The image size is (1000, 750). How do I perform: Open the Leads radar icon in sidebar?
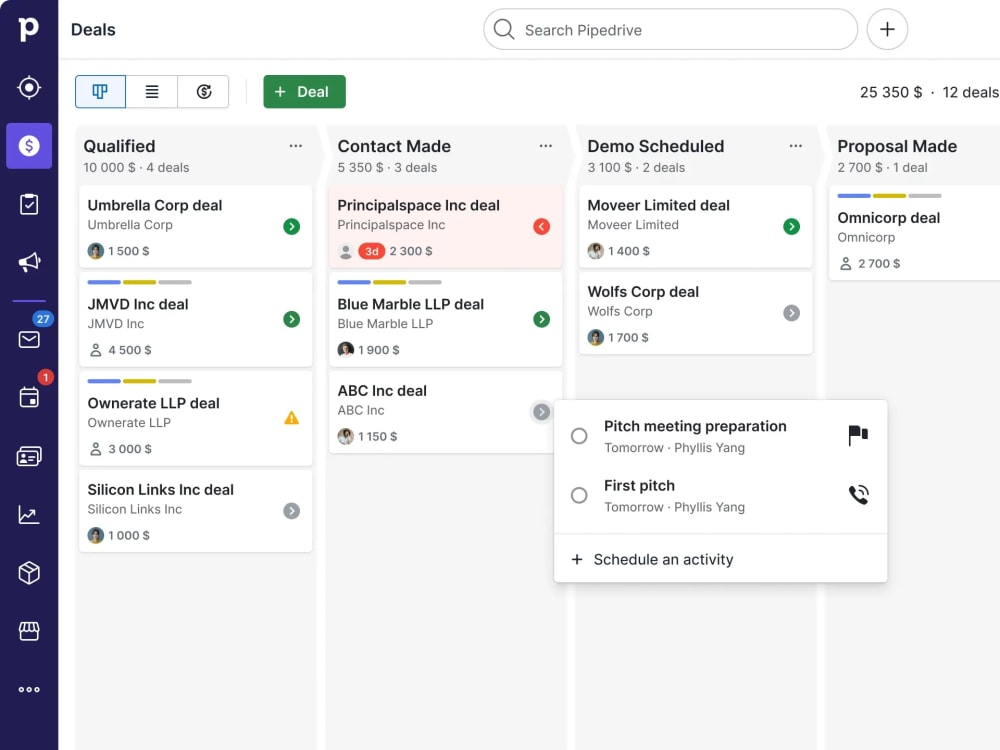click(29, 87)
